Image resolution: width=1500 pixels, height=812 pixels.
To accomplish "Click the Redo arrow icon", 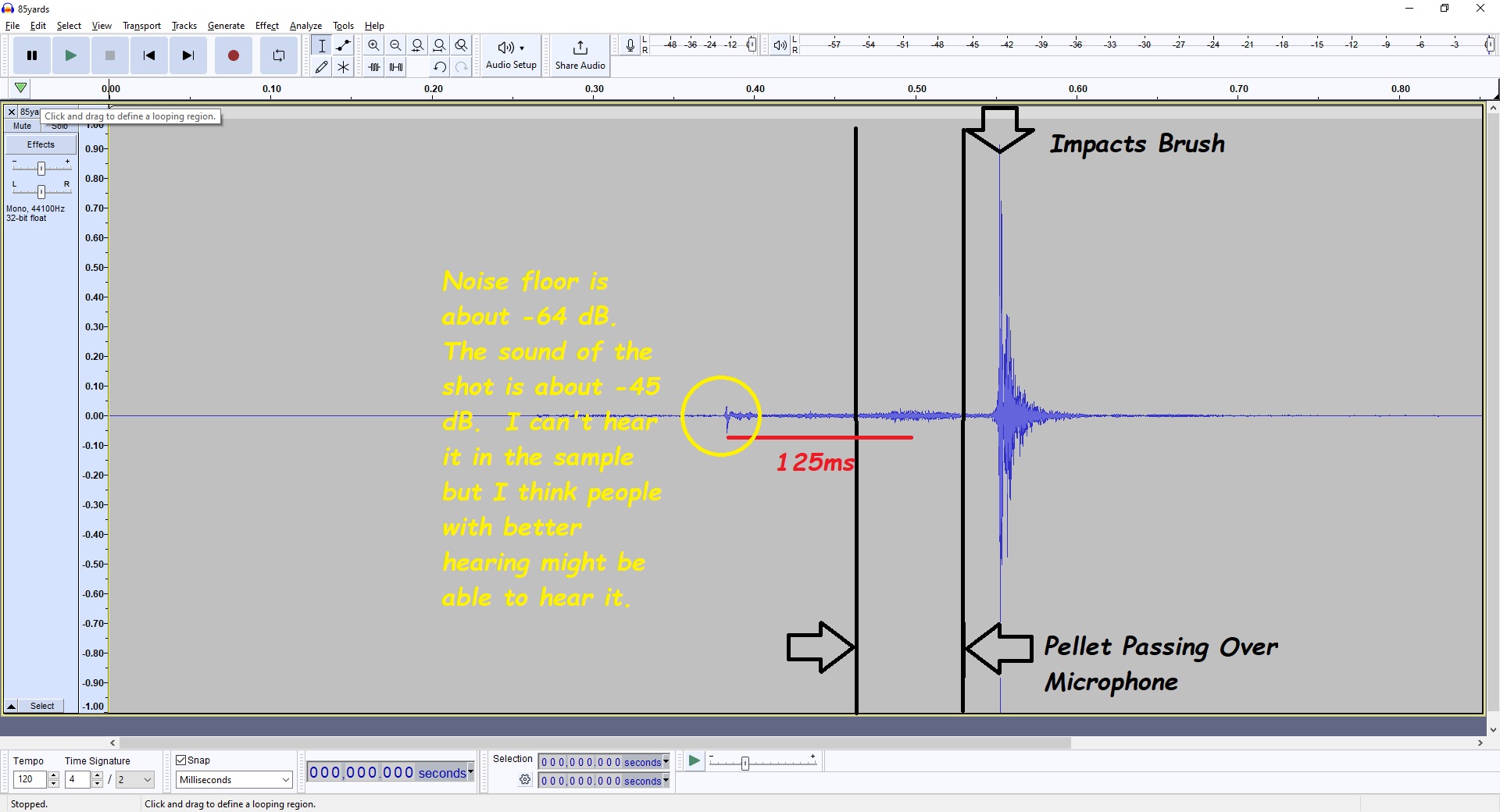I will tap(462, 67).
